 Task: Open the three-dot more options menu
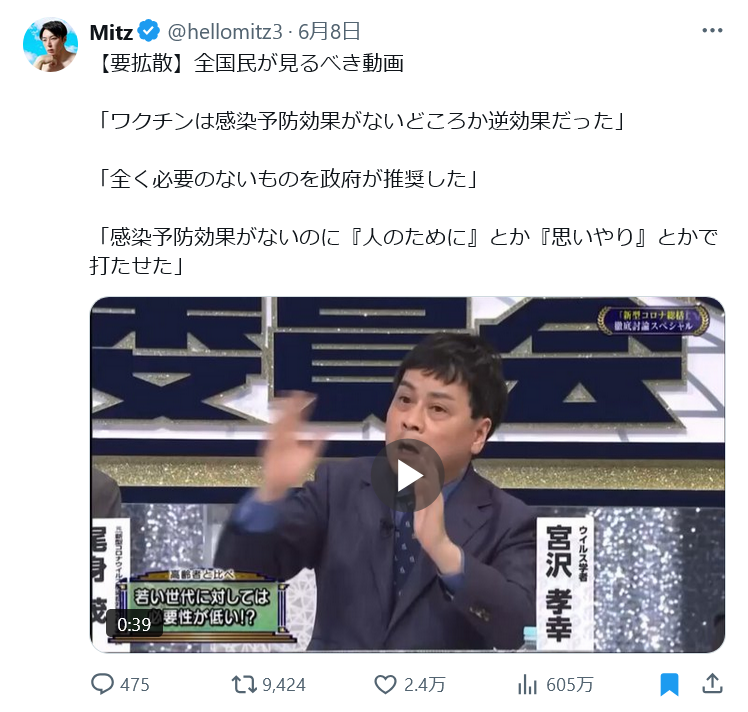click(x=712, y=31)
